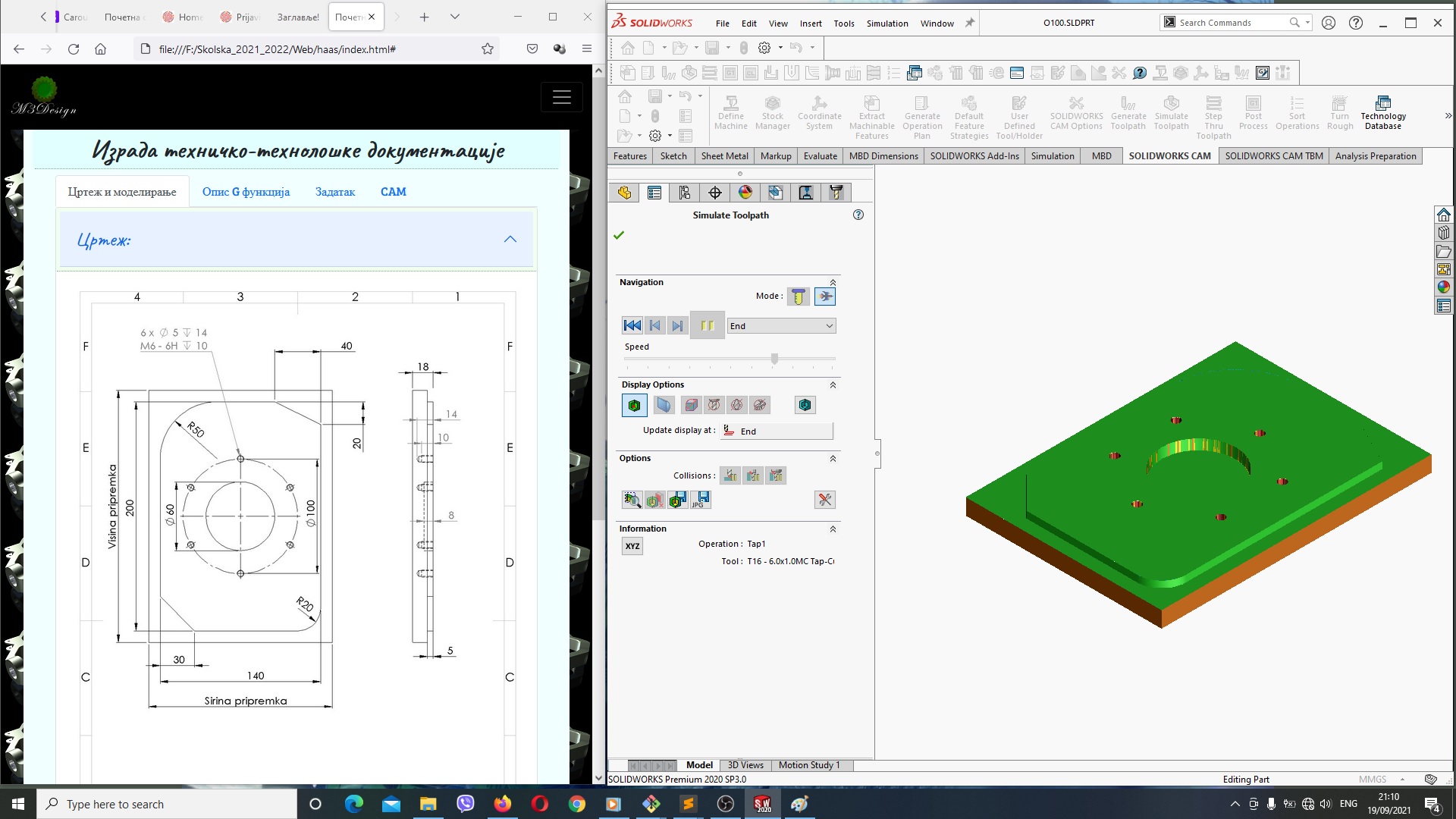1456x819 pixels.
Task: Collapse the Information section
Action: [833, 529]
